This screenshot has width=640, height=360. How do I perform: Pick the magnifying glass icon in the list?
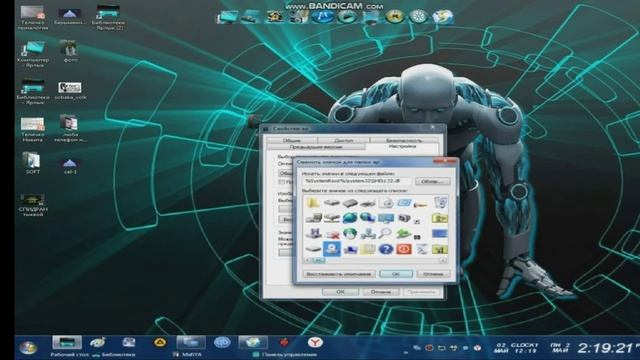(384, 233)
